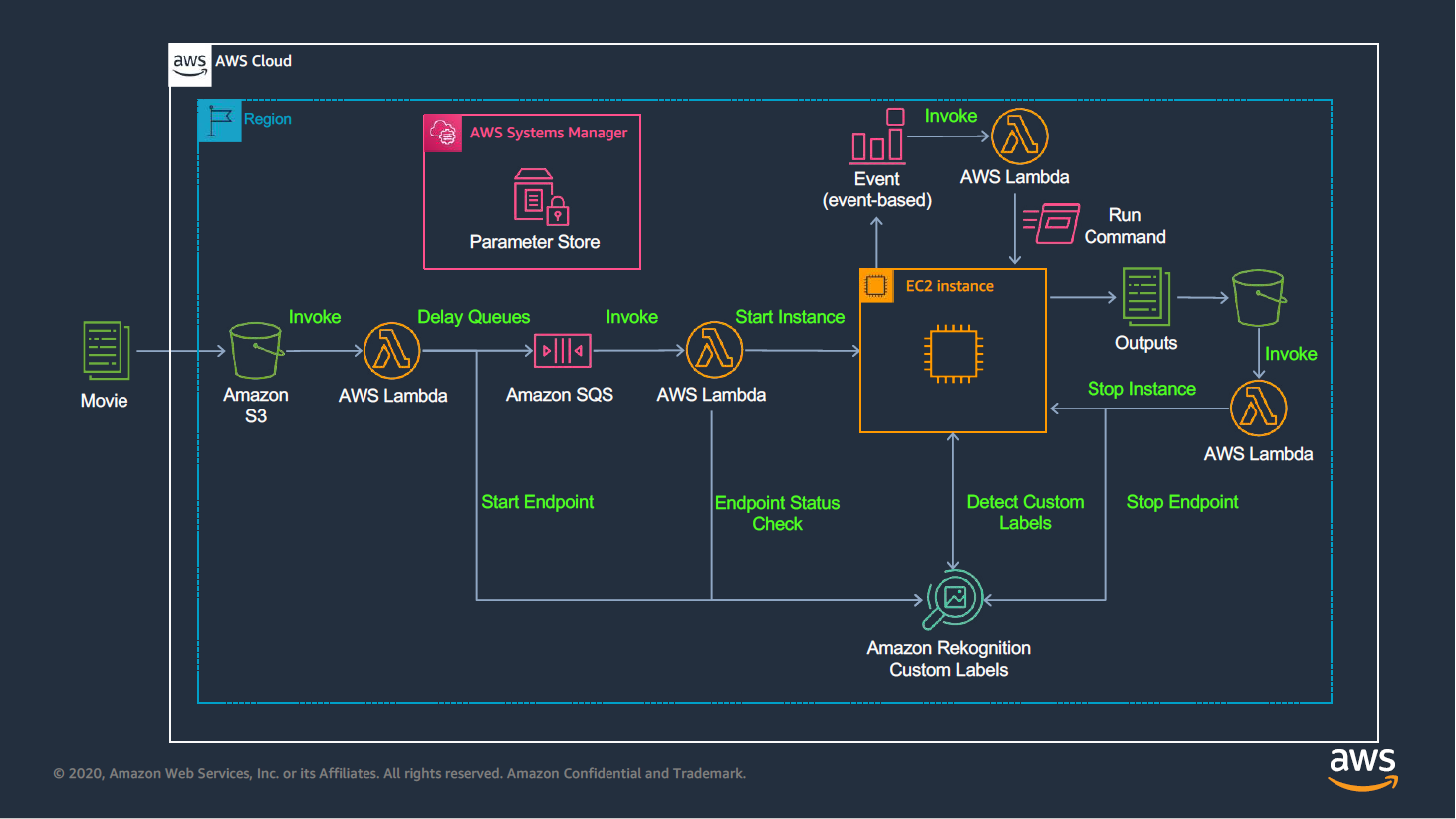
Task: Click the "Start Instance" label
Action: point(790,317)
